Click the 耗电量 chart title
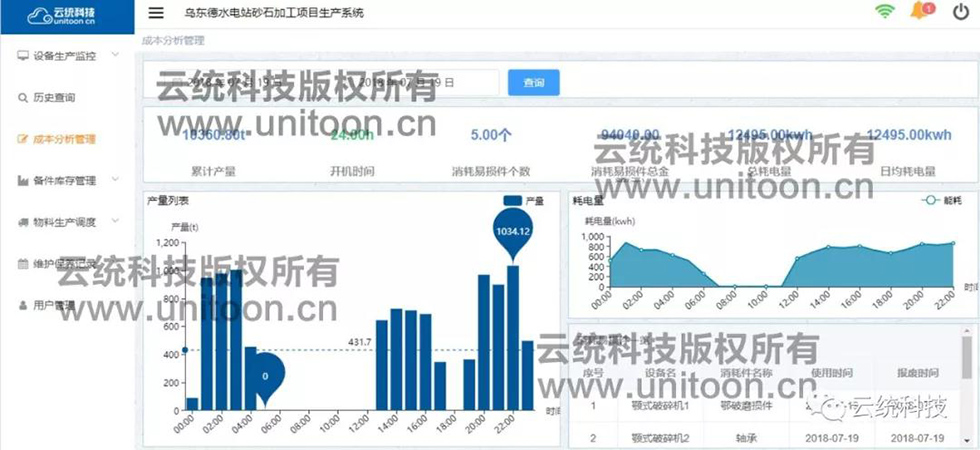The height and width of the screenshot is (450, 980). 588,201
